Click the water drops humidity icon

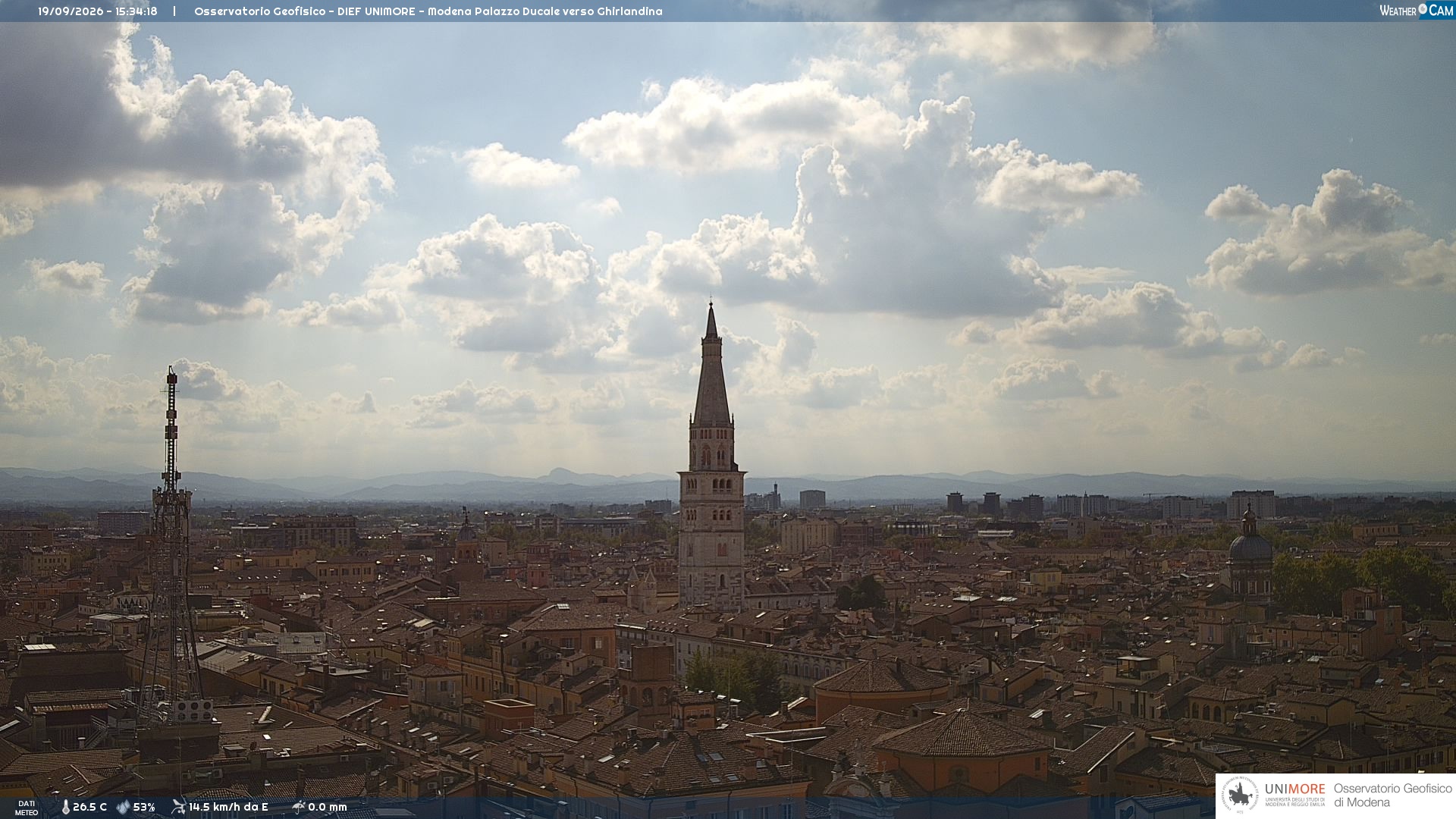(123, 807)
